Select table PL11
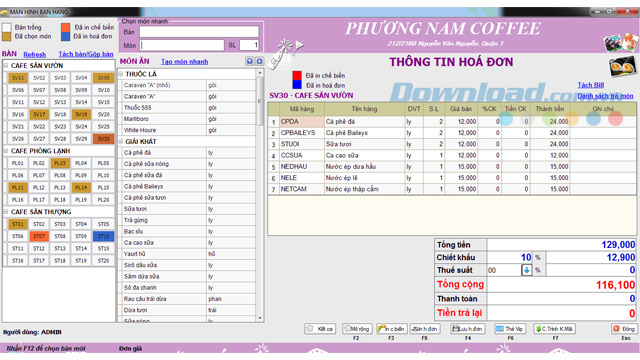Viewport: 640px width, 360px height. click(18, 187)
